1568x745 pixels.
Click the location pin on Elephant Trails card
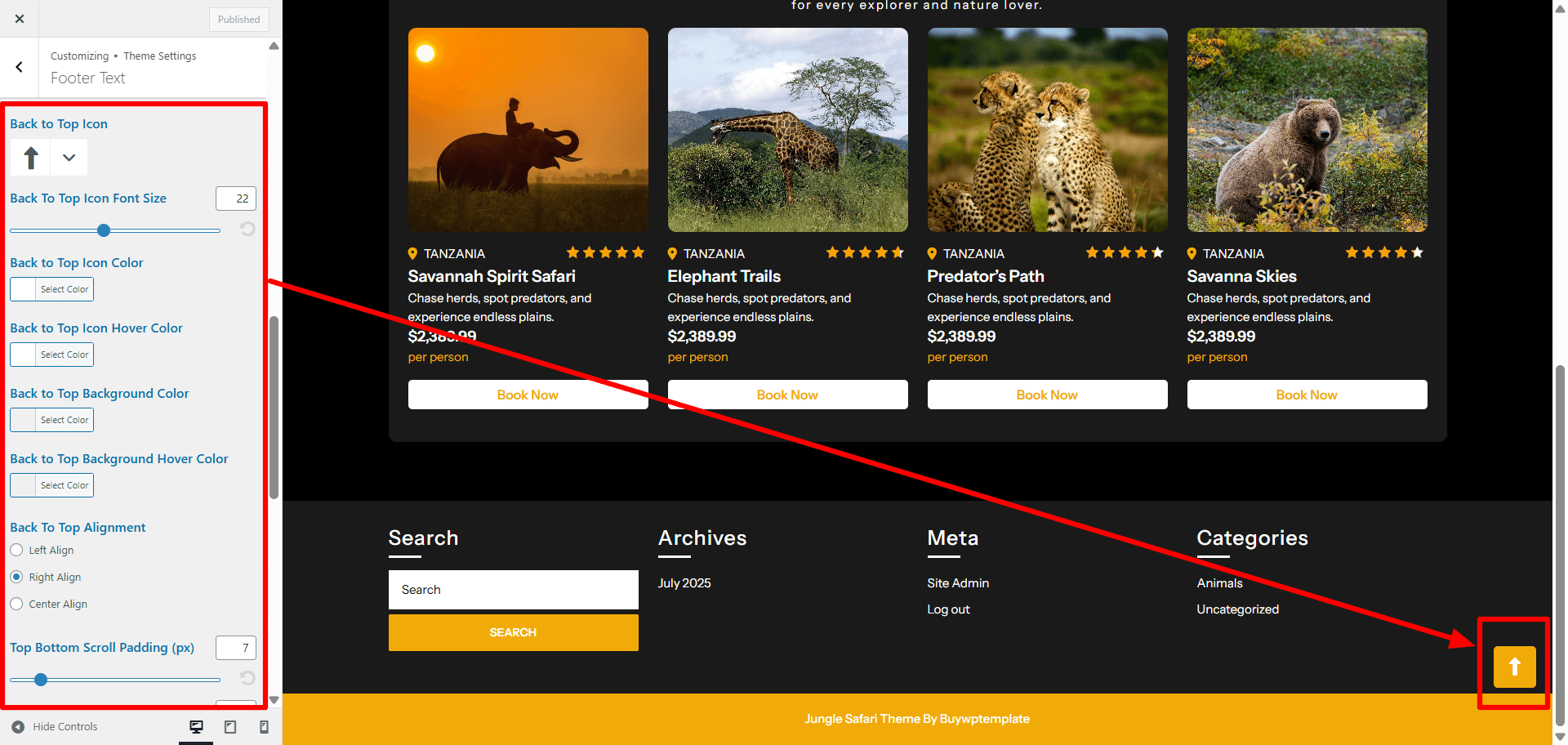click(672, 253)
